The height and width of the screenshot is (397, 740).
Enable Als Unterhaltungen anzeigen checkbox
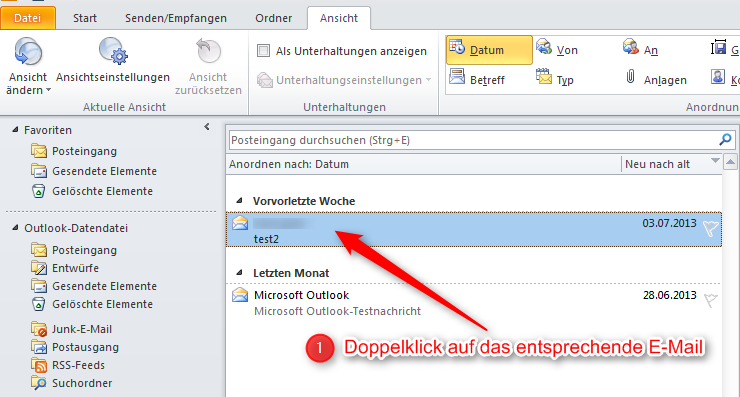(x=263, y=51)
